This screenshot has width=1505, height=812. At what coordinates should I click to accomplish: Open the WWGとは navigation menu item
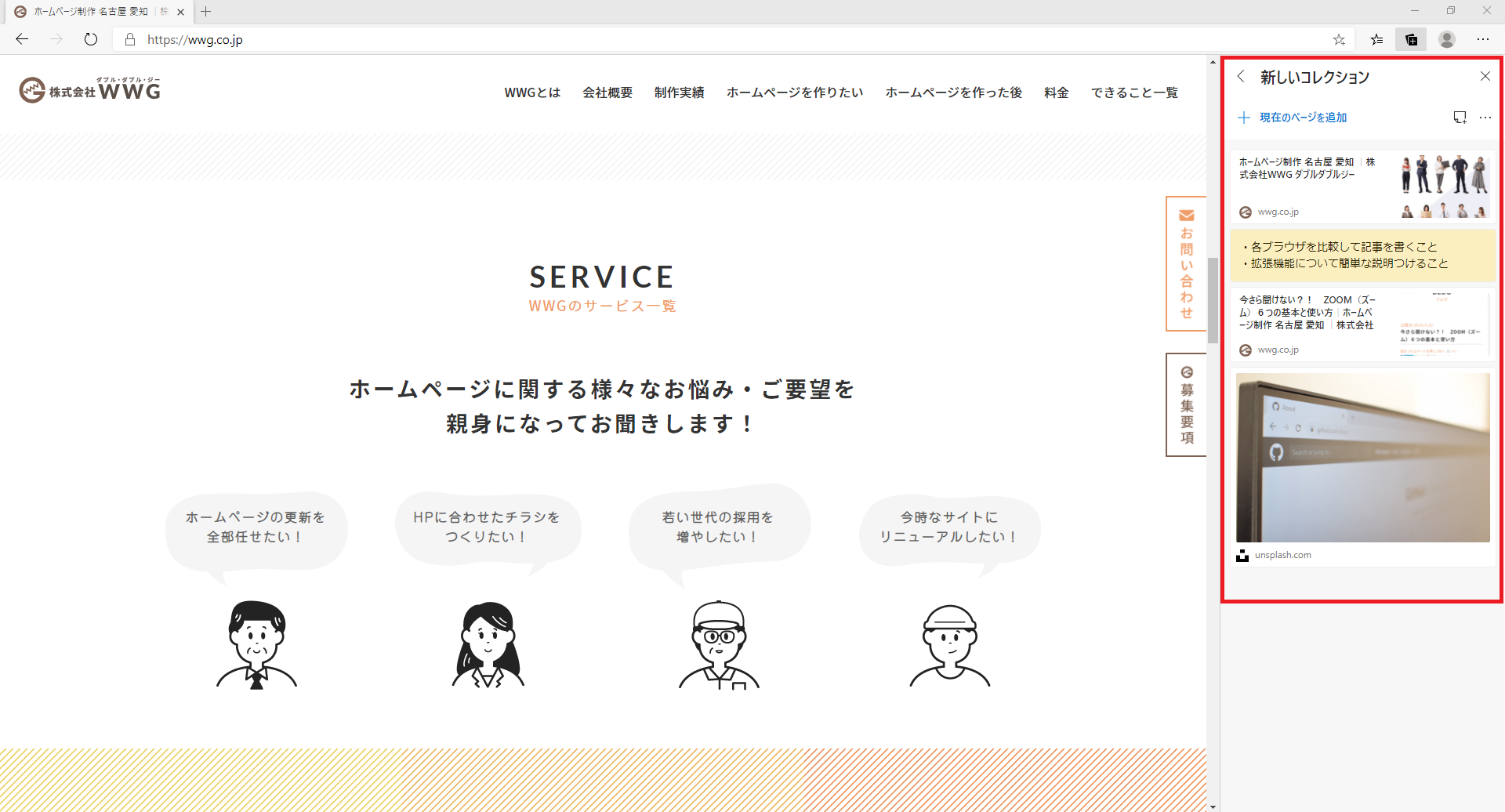tap(532, 92)
